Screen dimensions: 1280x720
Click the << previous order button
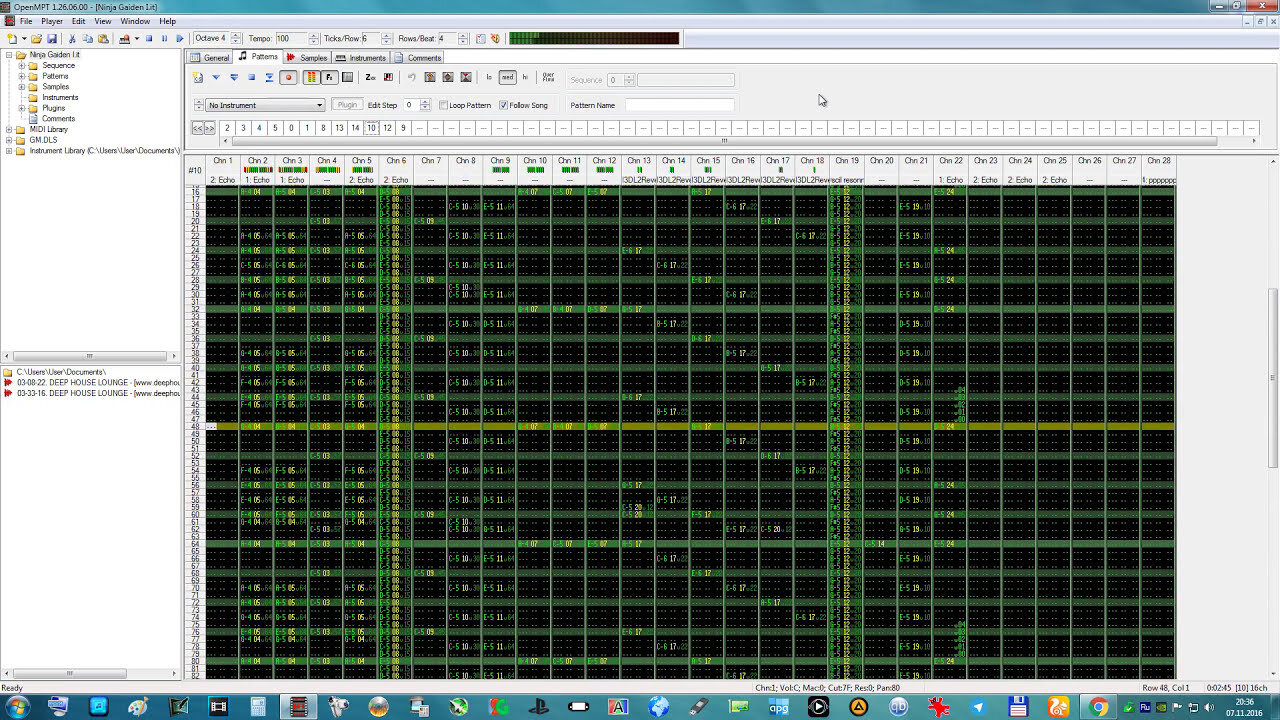[x=198, y=128]
